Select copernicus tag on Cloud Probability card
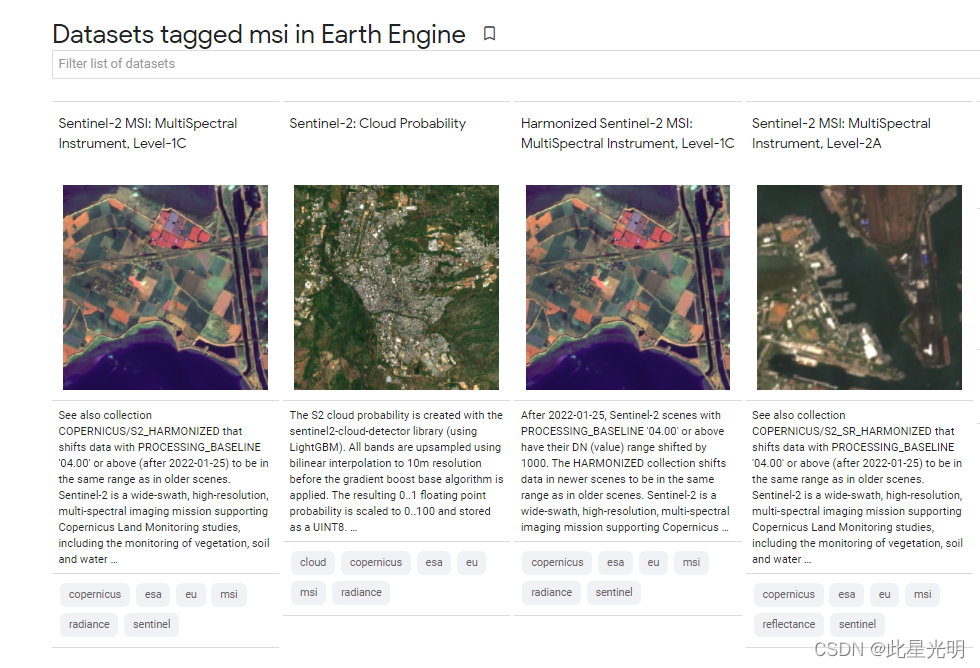This screenshot has height=668, width=980. coord(376,562)
